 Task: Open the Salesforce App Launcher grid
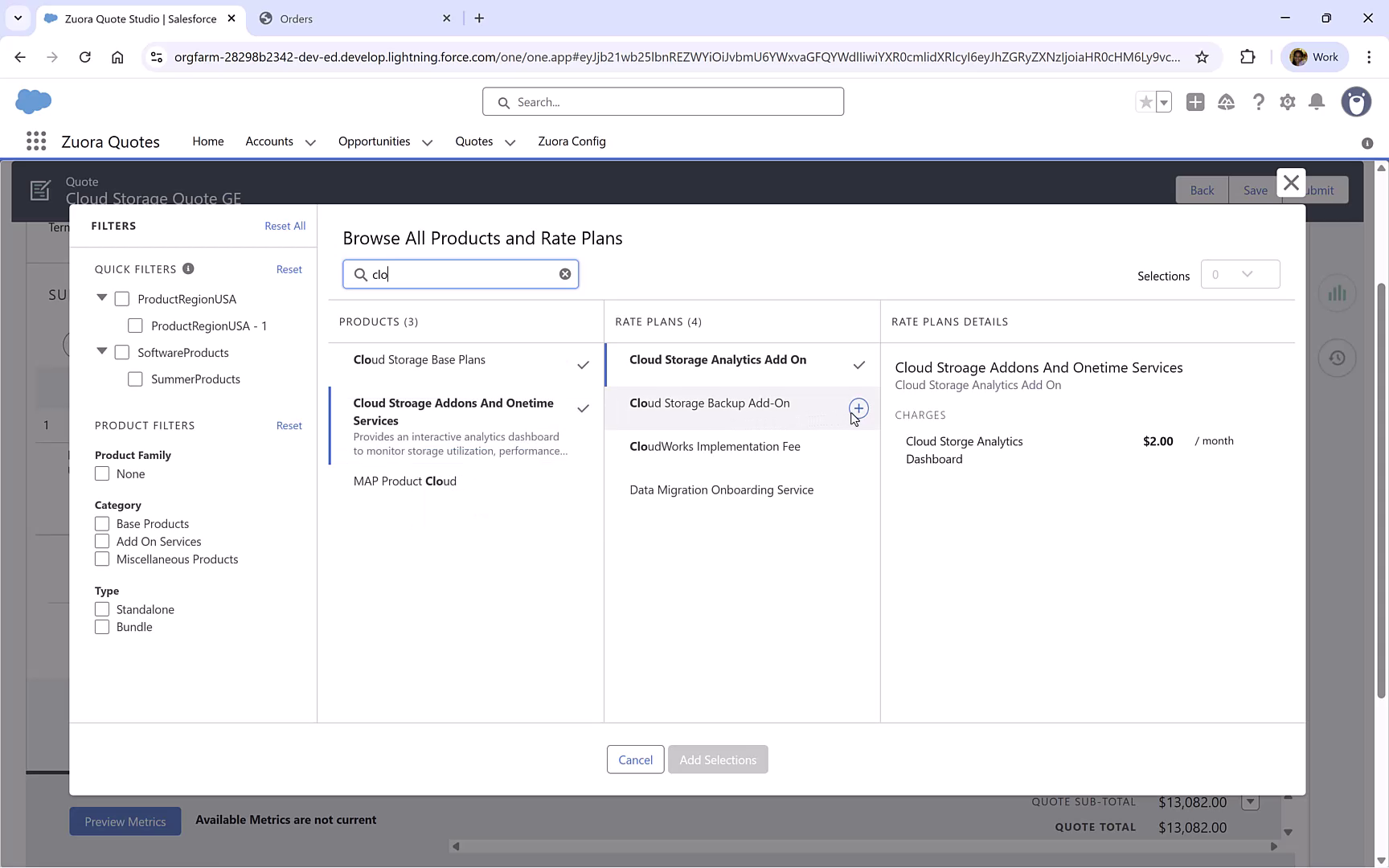(x=35, y=141)
